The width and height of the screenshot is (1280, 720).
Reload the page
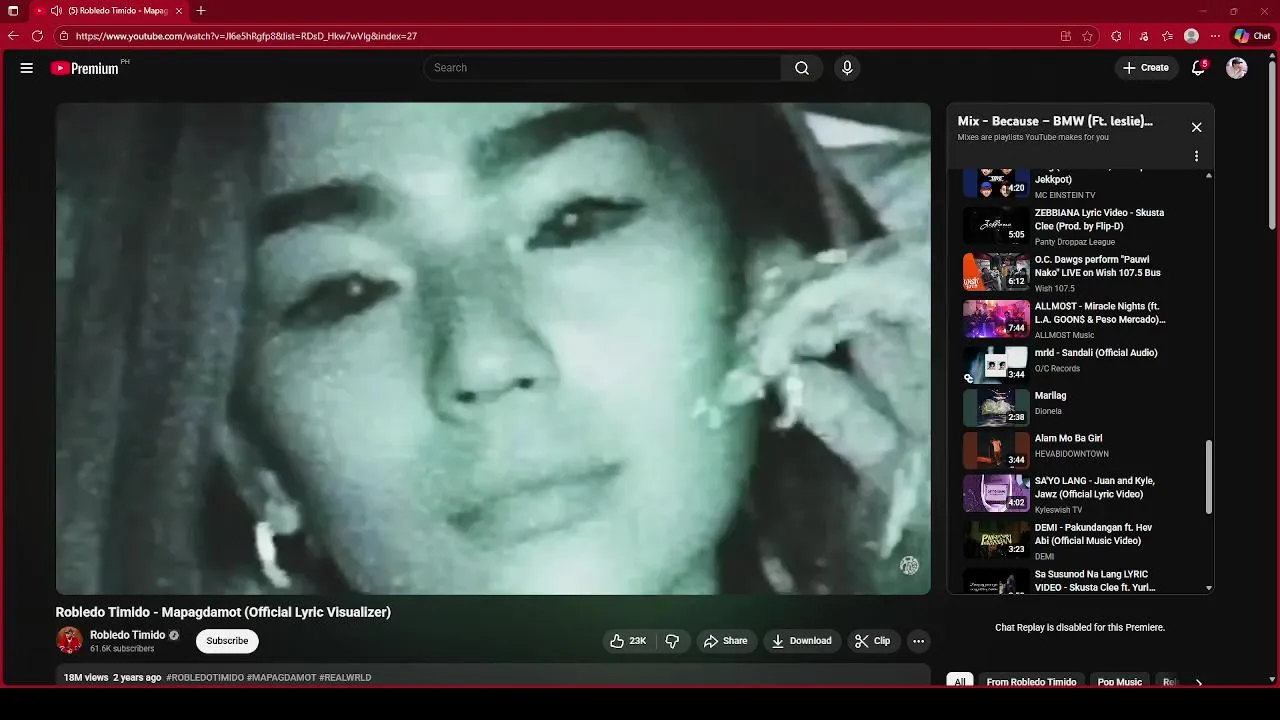[x=37, y=36]
